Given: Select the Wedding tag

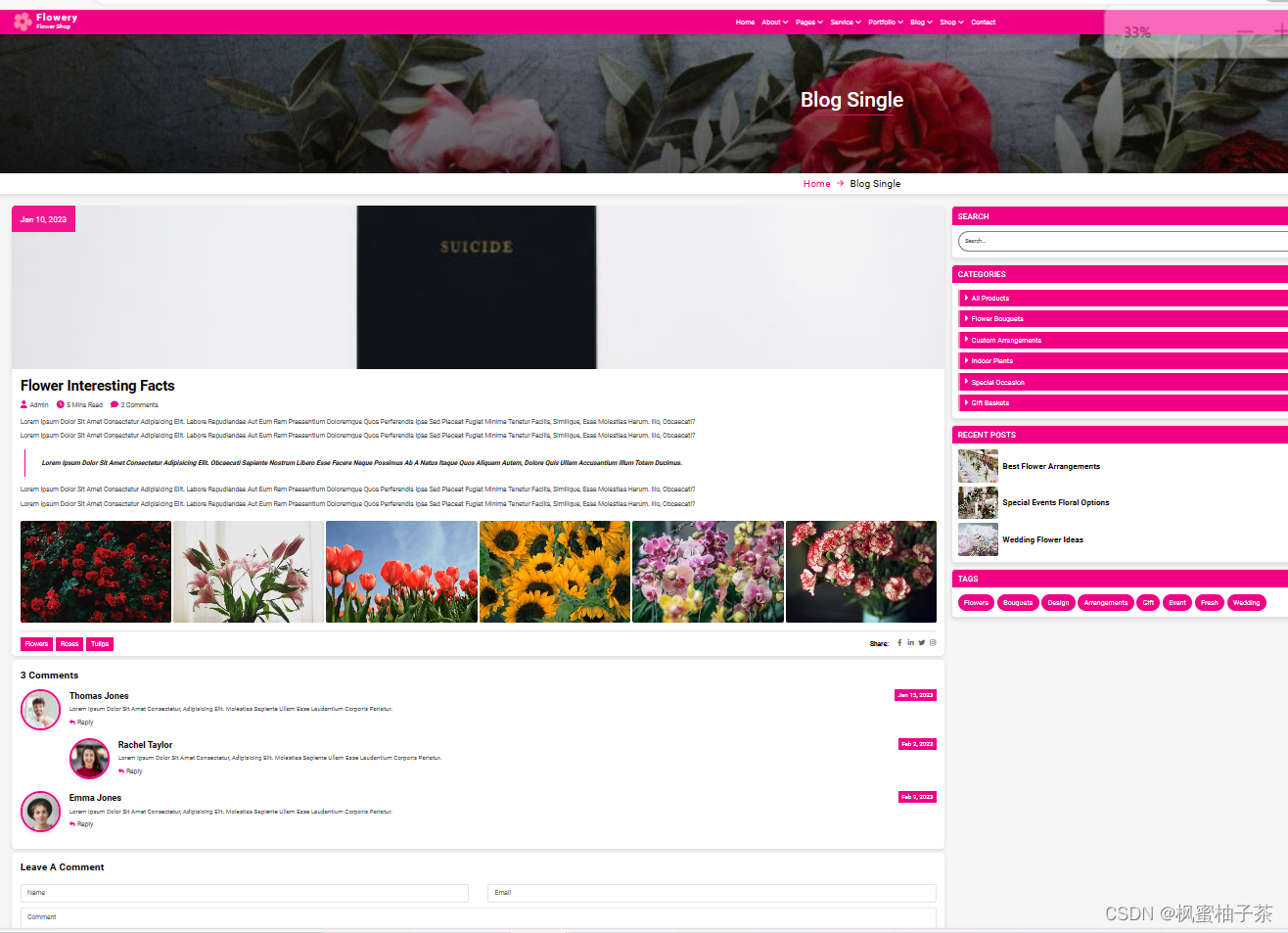Looking at the screenshot, I should click(x=1246, y=603).
